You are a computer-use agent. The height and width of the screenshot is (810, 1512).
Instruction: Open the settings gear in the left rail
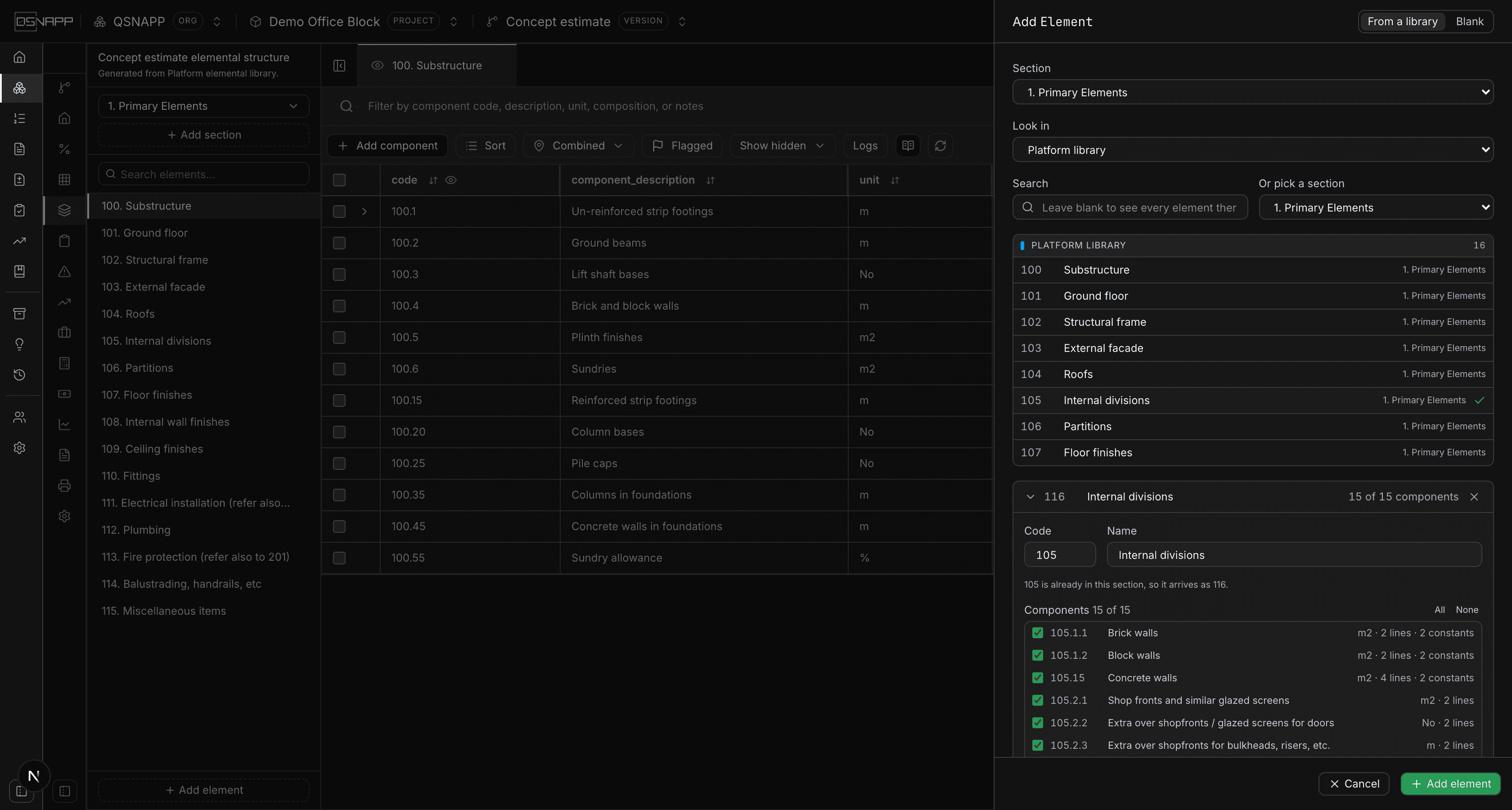click(x=19, y=448)
